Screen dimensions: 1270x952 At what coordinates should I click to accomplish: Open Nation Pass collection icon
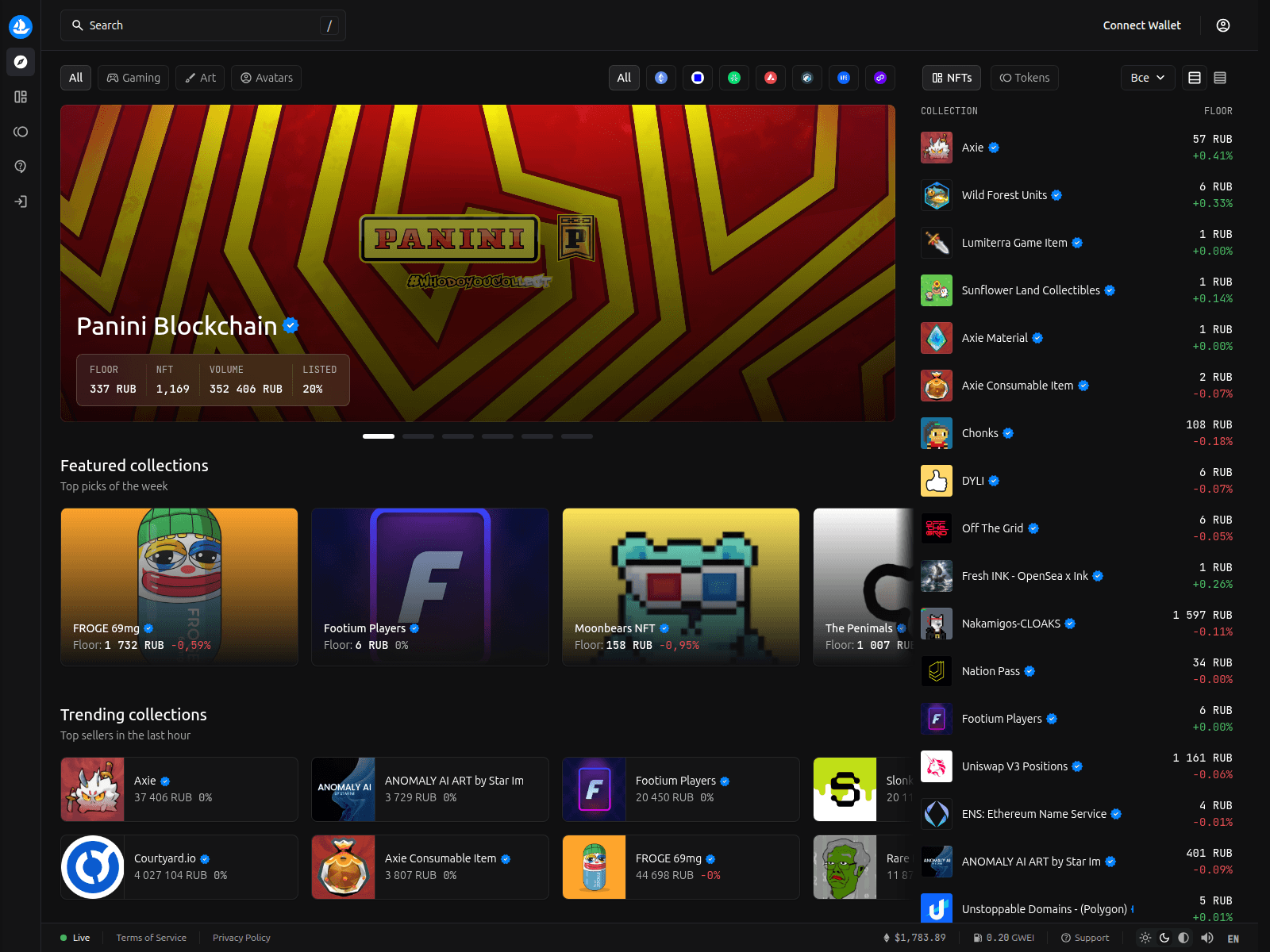click(x=937, y=671)
